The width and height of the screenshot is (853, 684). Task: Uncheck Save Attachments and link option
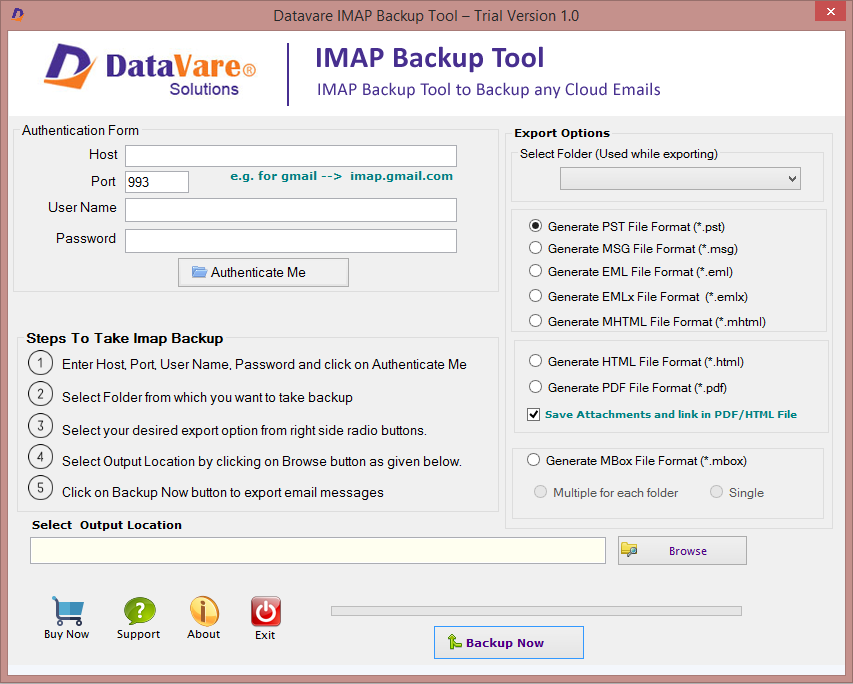tap(533, 413)
